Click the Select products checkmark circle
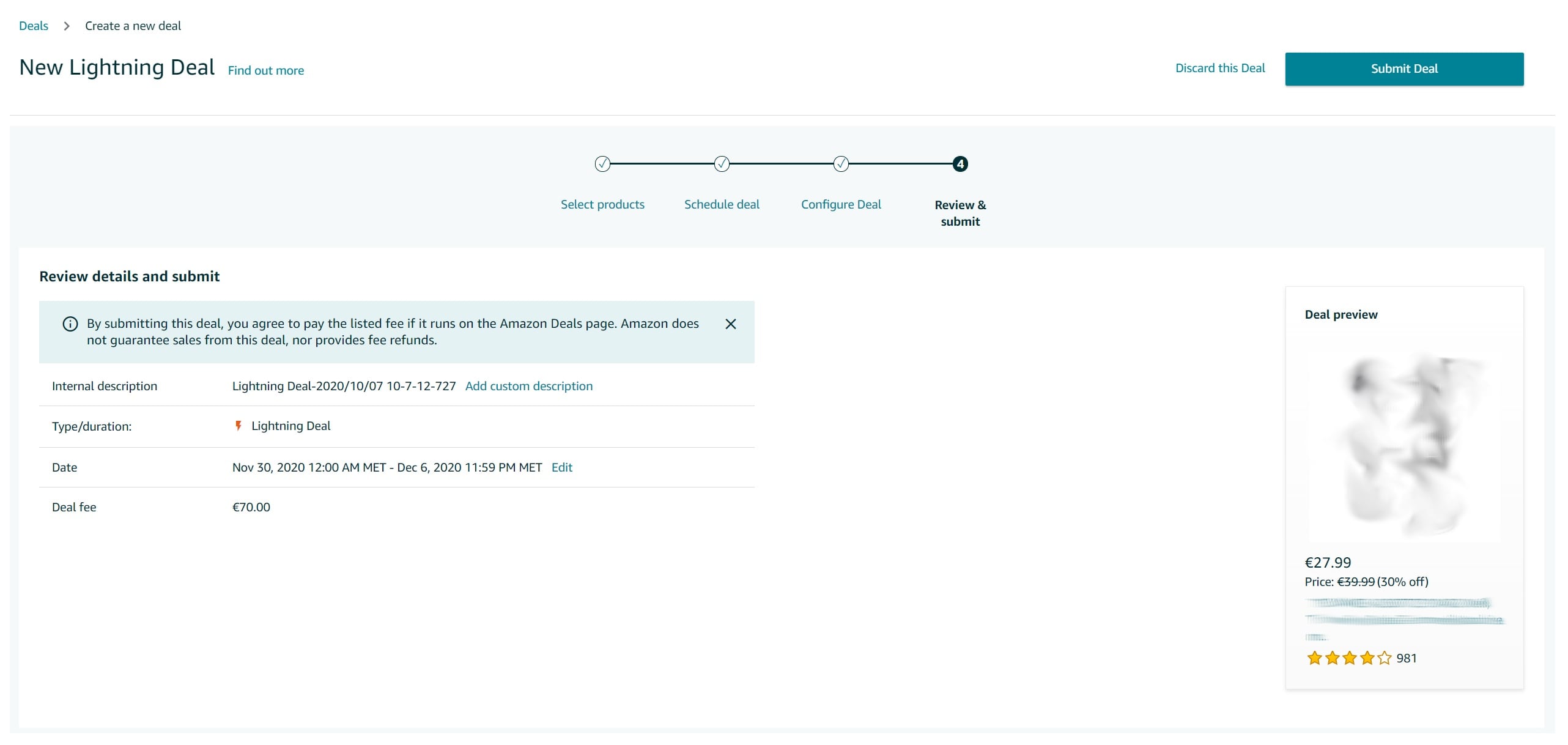The width and height of the screenshot is (1568, 745). point(602,164)
